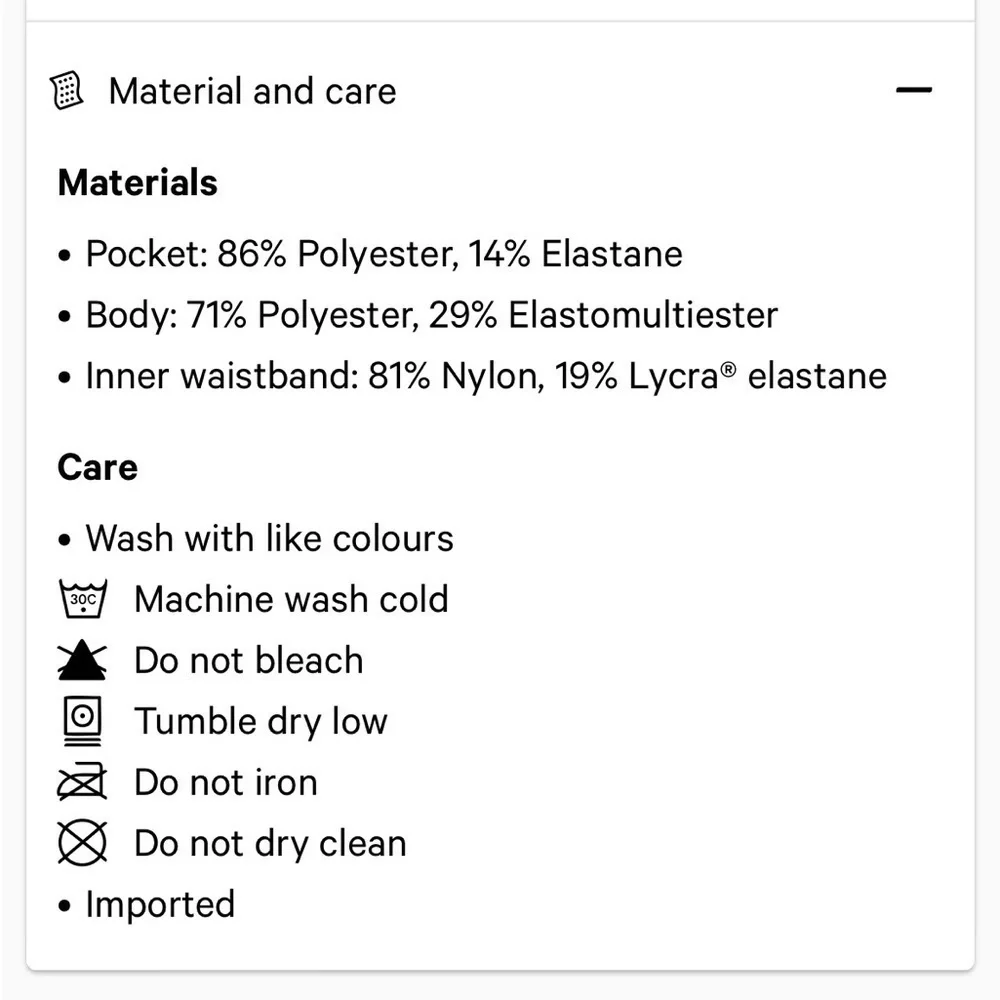The image size is (1000, 1000).
Task: Click the do not bleach triangle icon
Action: pyautogui.click(x=82, y=661)
